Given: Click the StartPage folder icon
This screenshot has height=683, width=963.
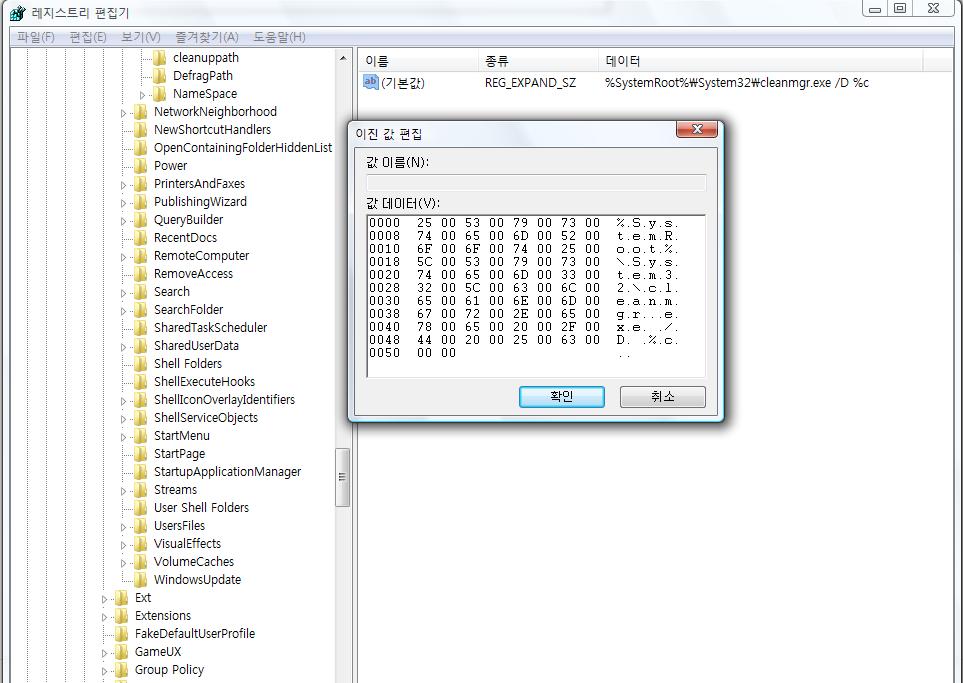Looking at the screenshot, I should click(141, 454).
